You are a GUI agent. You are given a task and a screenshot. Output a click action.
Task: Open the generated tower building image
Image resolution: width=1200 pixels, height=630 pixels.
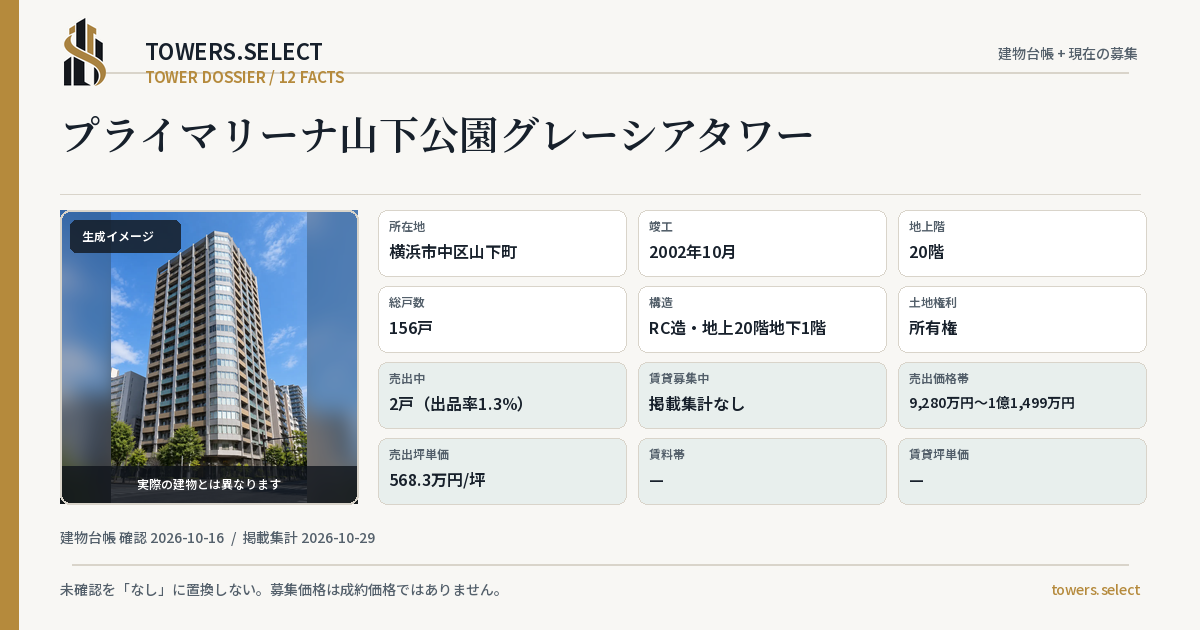[x=209, y=357]
